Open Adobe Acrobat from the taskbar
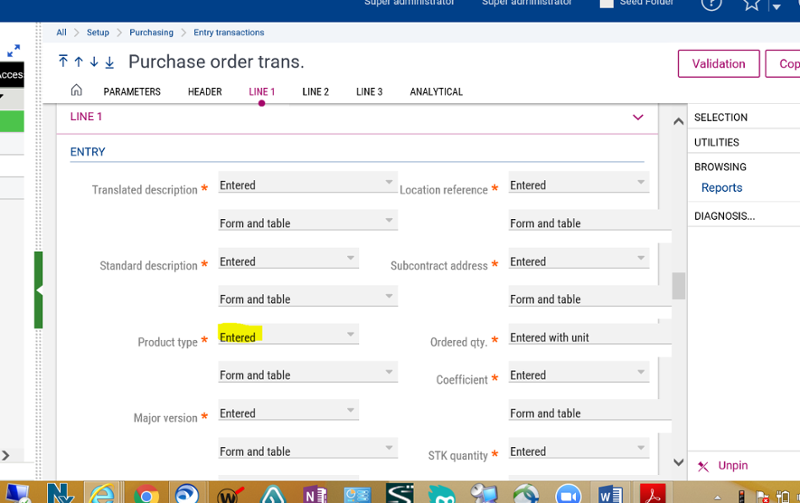 (x=653, y=494)
